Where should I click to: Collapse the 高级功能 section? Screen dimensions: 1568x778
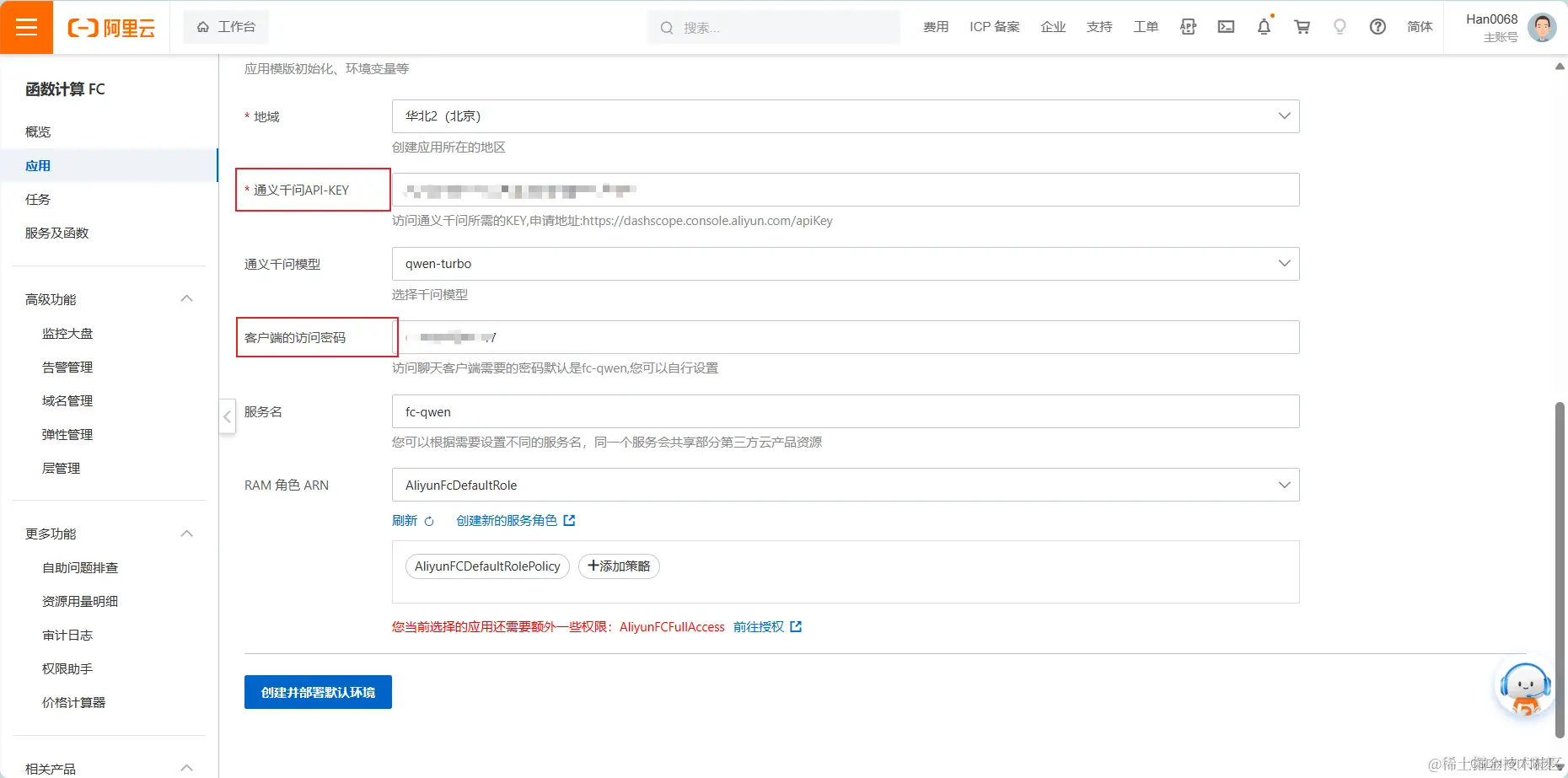(187, 298)
